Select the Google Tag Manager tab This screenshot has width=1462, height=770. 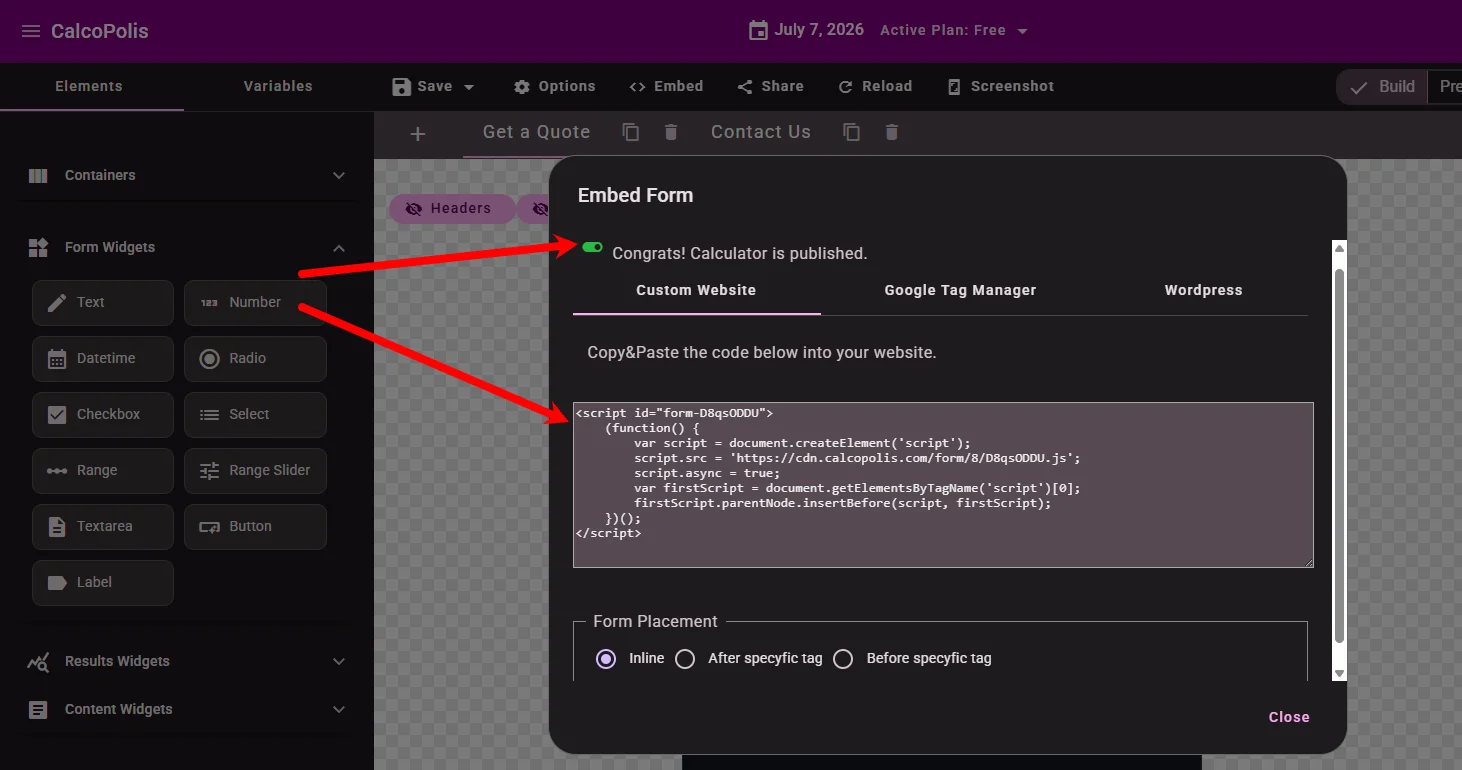pyautogui.click(x=960, y=290)
